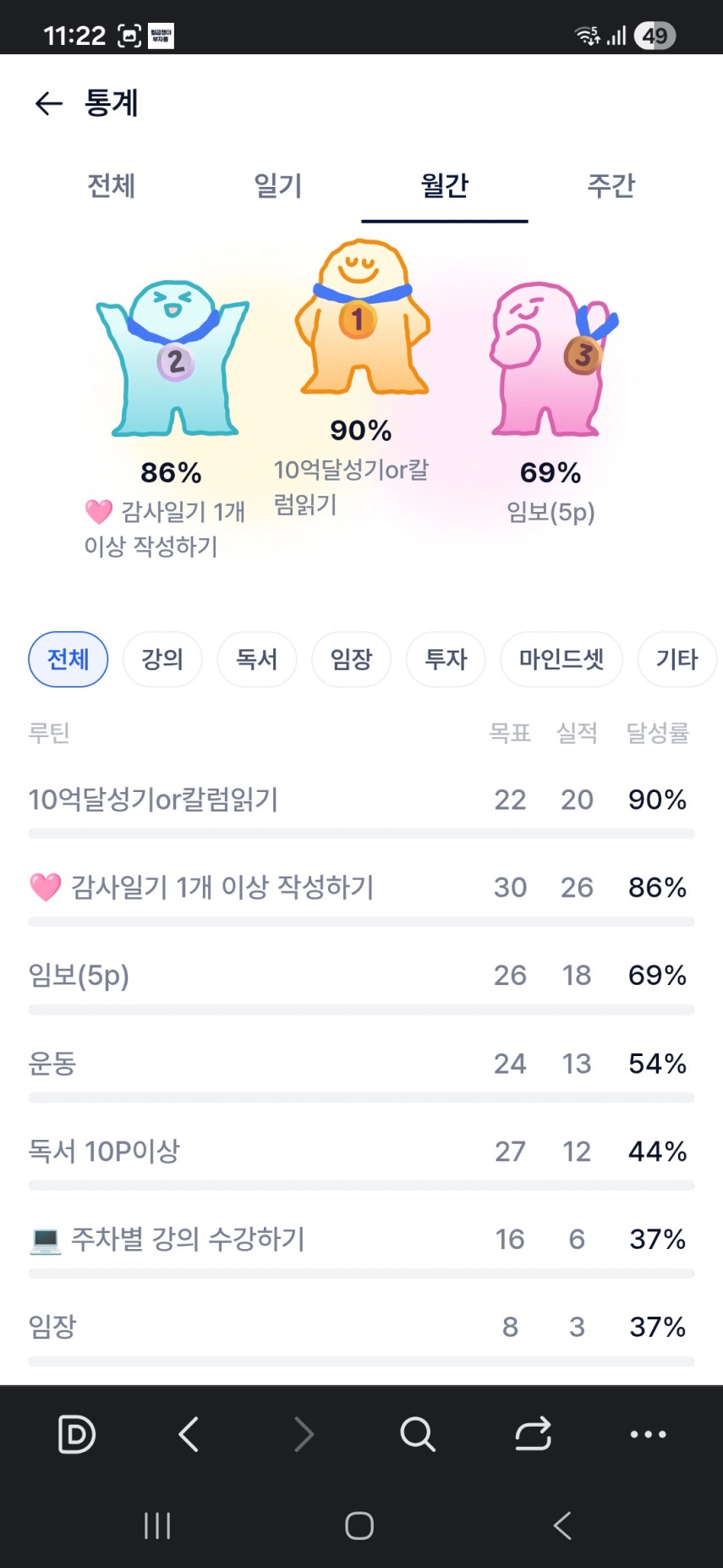This screenshot has width=723, height=1568.
Task: Open the browser tabs D icon
Action: point(76,1434)
